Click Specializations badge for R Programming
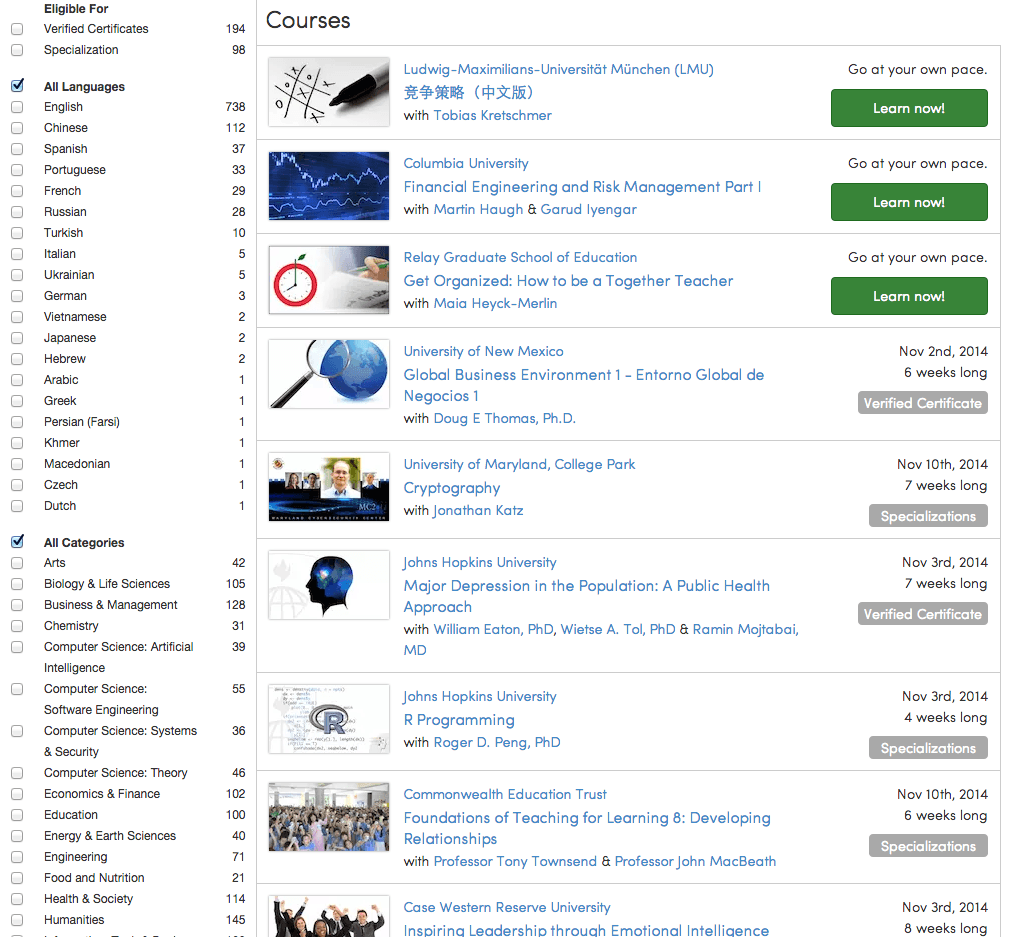The image size is (1012, 937). point(928,748)
